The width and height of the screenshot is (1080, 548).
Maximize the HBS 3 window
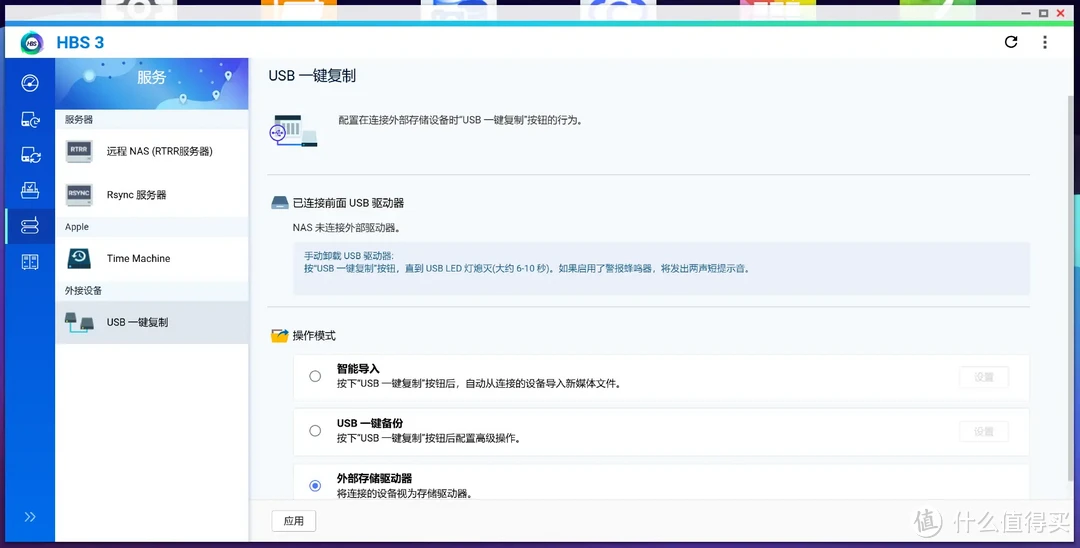[x=1043, y=13]
